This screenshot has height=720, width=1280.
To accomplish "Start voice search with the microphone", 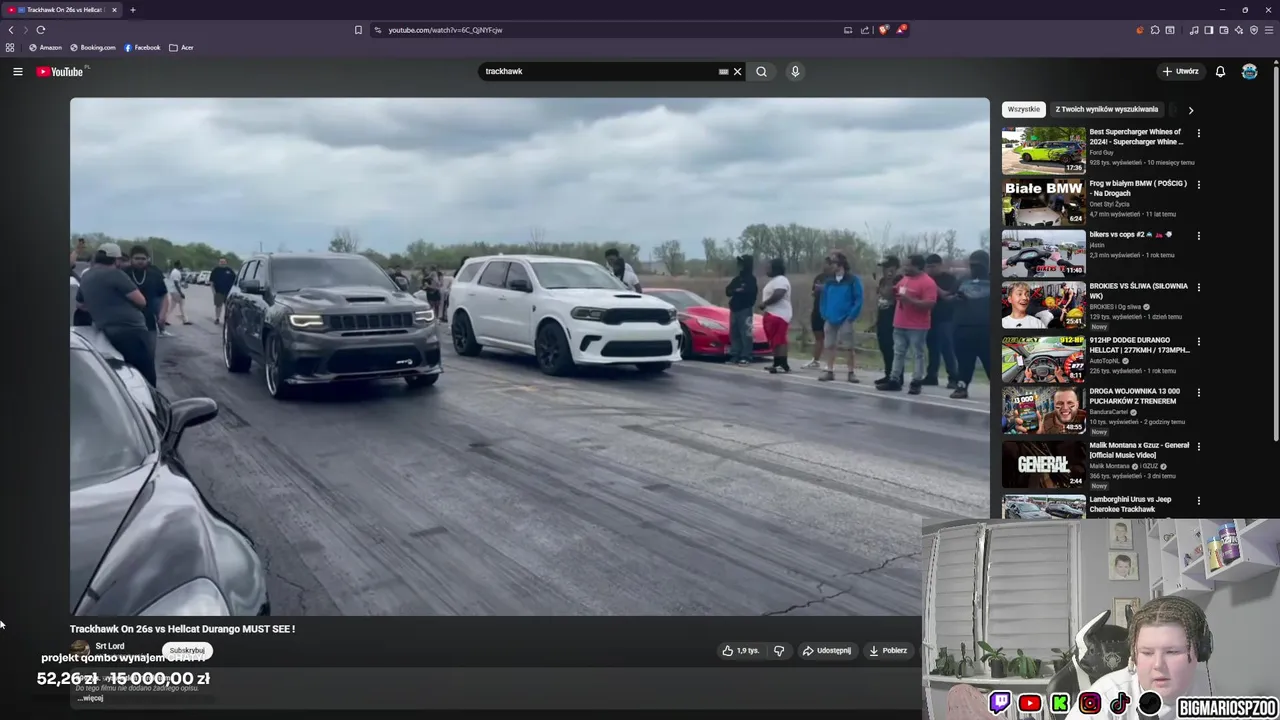I will point(795,71).
